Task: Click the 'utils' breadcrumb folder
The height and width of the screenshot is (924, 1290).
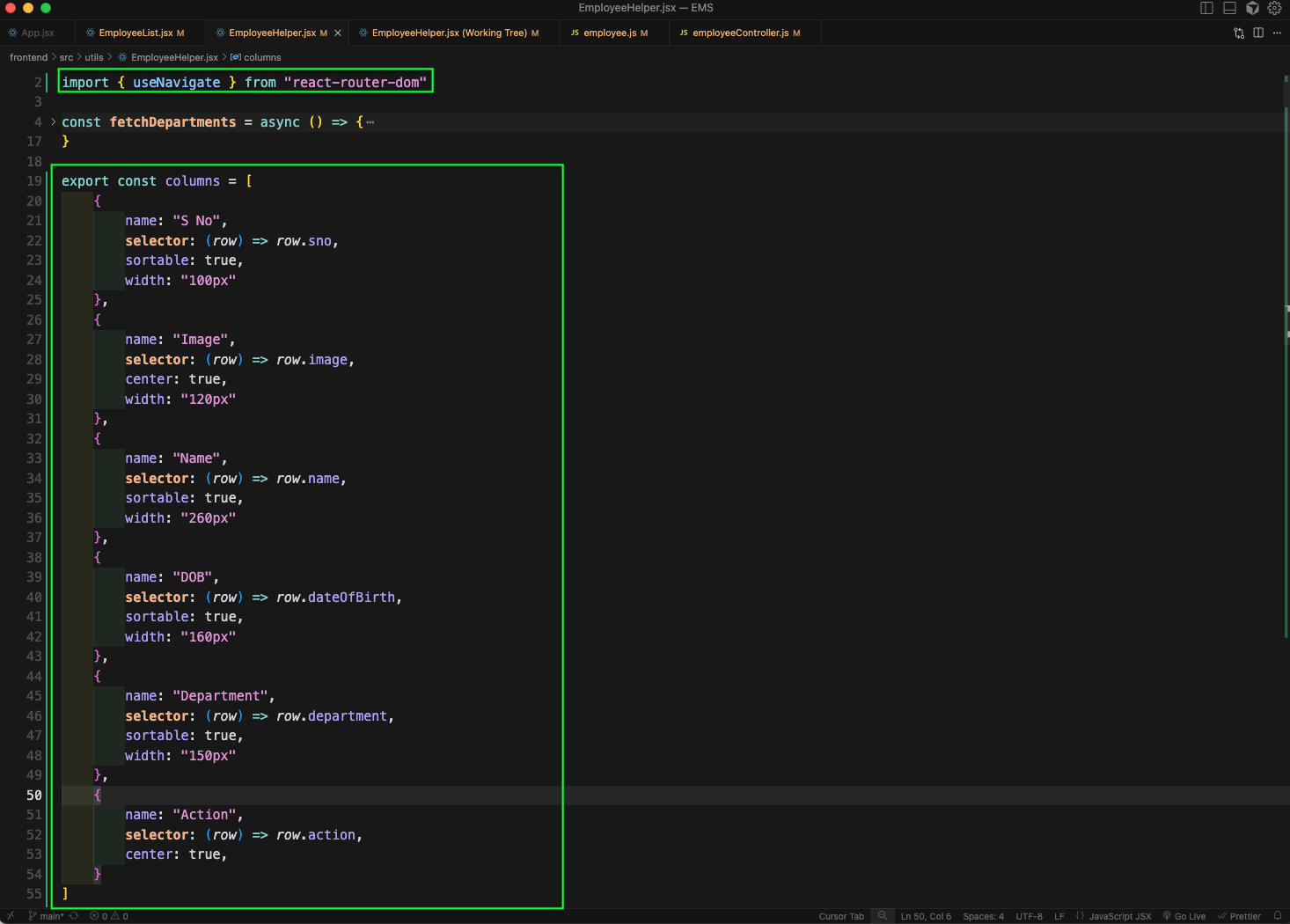Action: pyautogui.click(x=93, y=57)
